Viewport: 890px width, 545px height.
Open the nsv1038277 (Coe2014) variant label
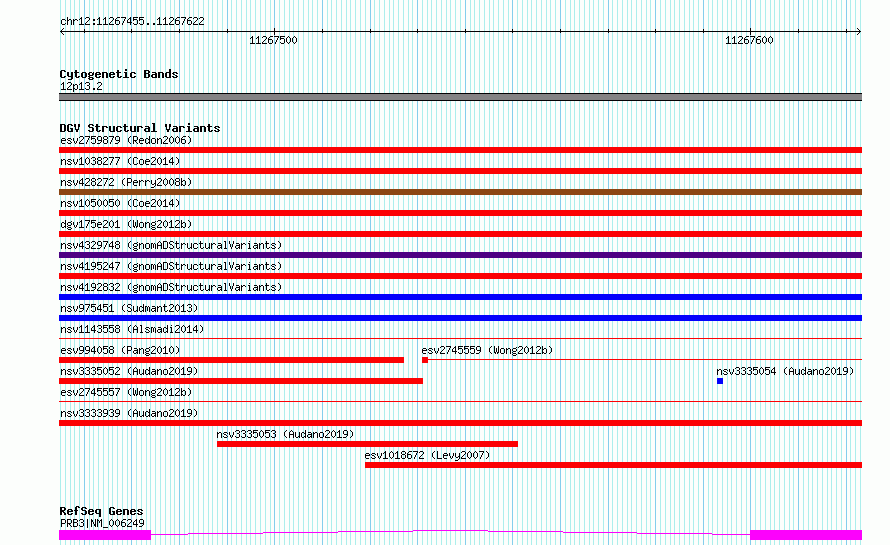120,161
